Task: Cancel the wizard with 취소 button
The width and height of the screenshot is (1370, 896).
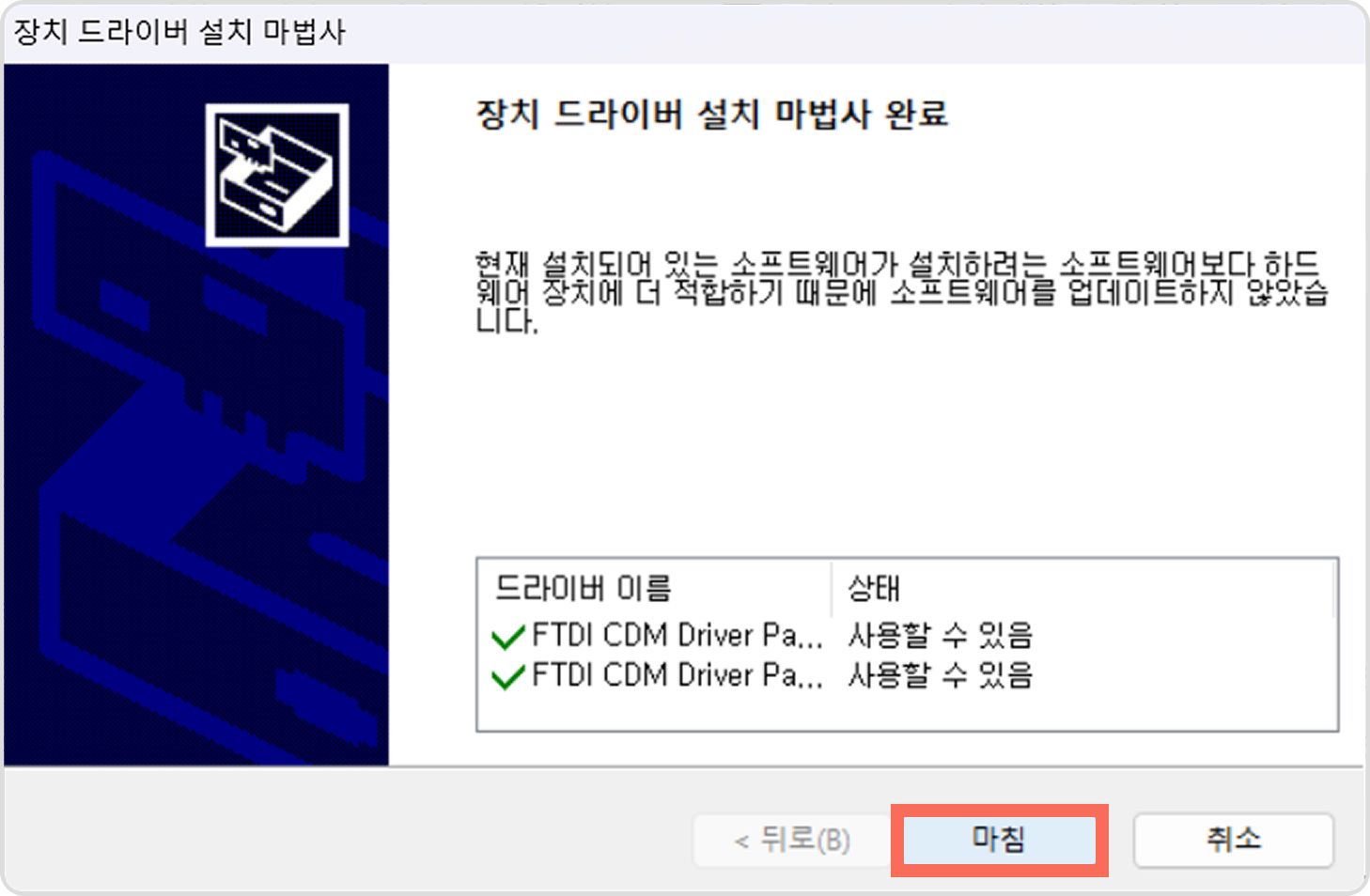Action: click(1234, 839)
